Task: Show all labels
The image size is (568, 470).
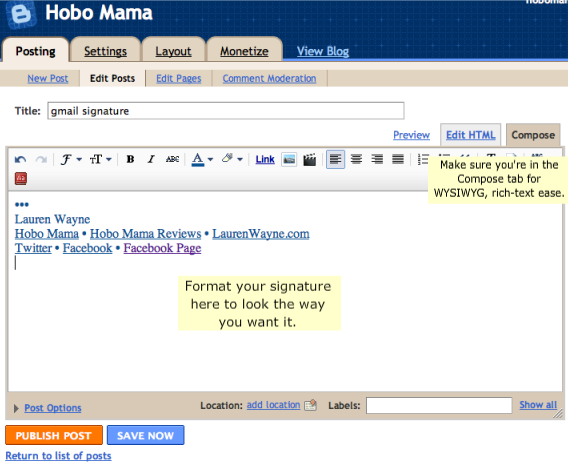Action: point(538,405)
